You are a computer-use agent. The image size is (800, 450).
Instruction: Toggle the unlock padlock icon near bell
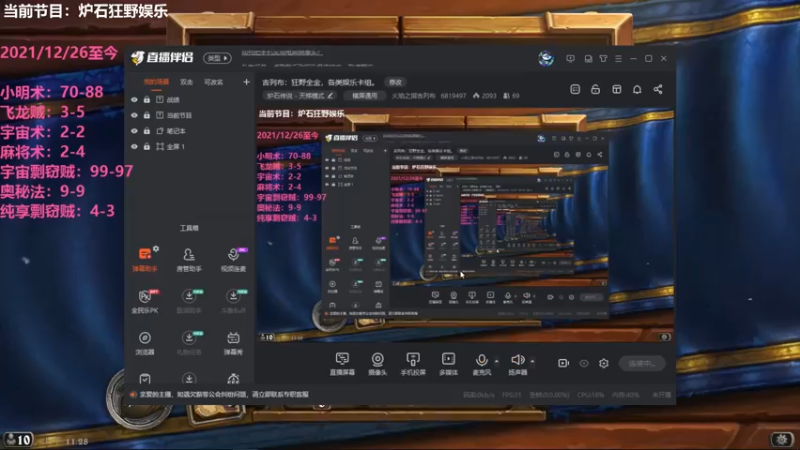(595, 89)
